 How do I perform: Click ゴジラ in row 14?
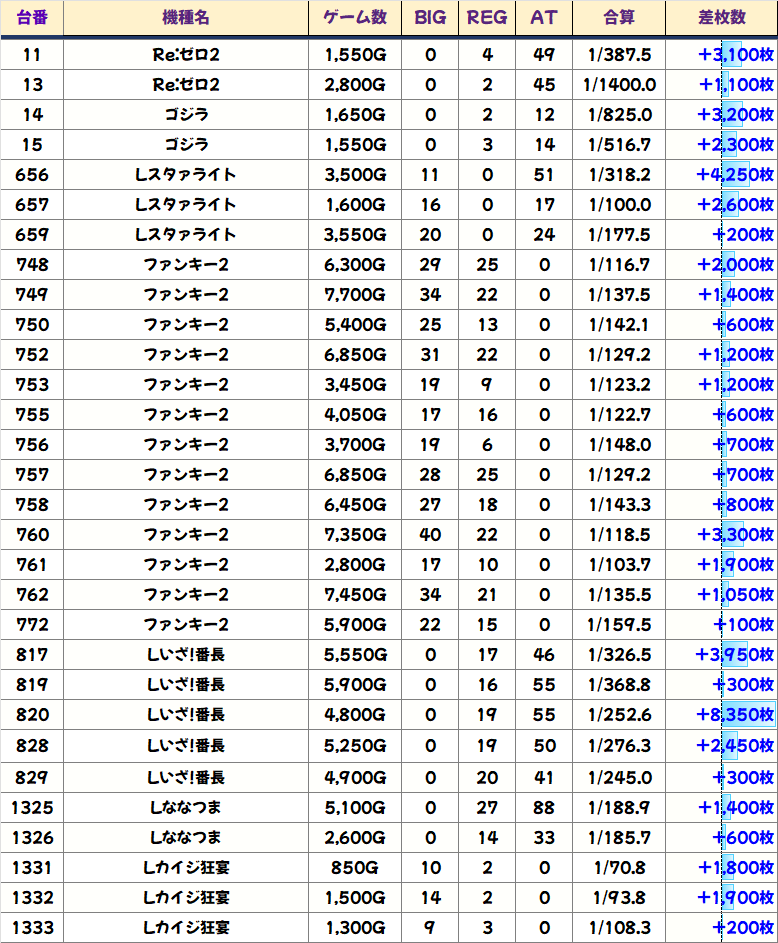click(186, 115)
